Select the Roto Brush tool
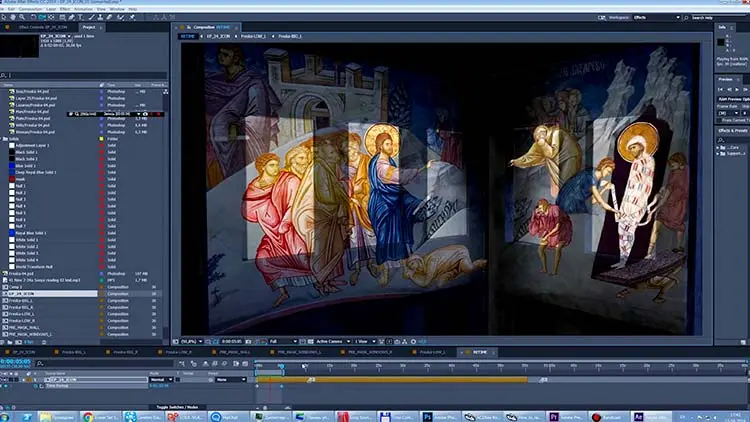Image resolution: width=750 pixels, height=422 pixels. click(121, 17)
